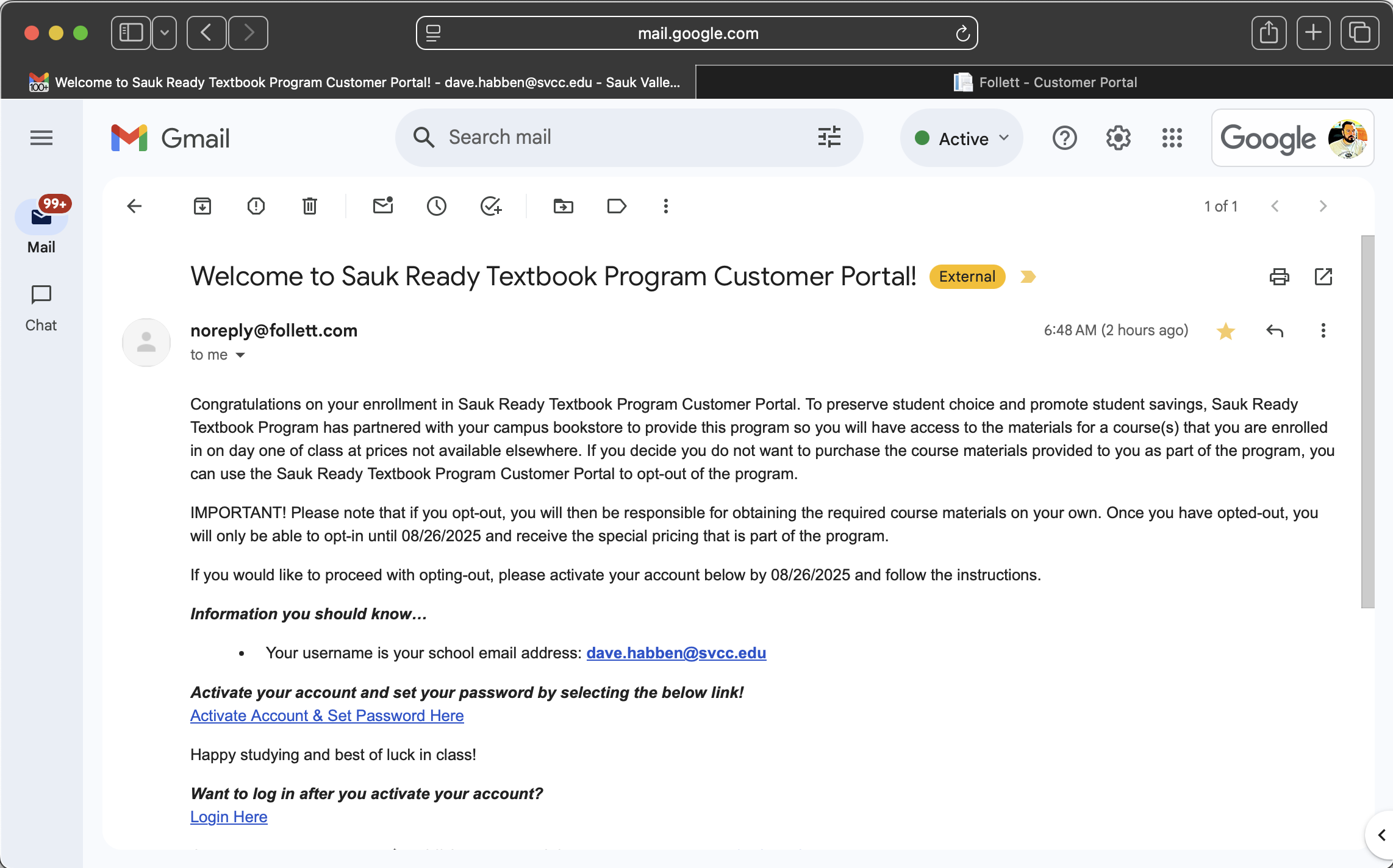Move email to folder icon

click(564, 206)
